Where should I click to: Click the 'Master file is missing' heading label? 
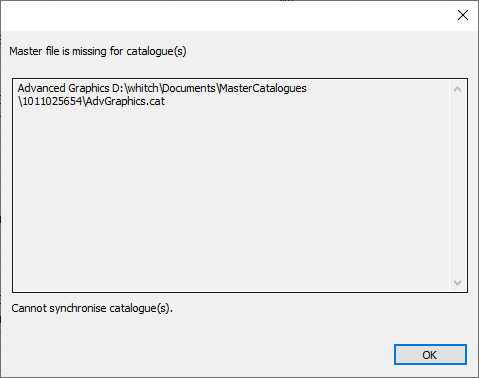(x=98, y=51)
